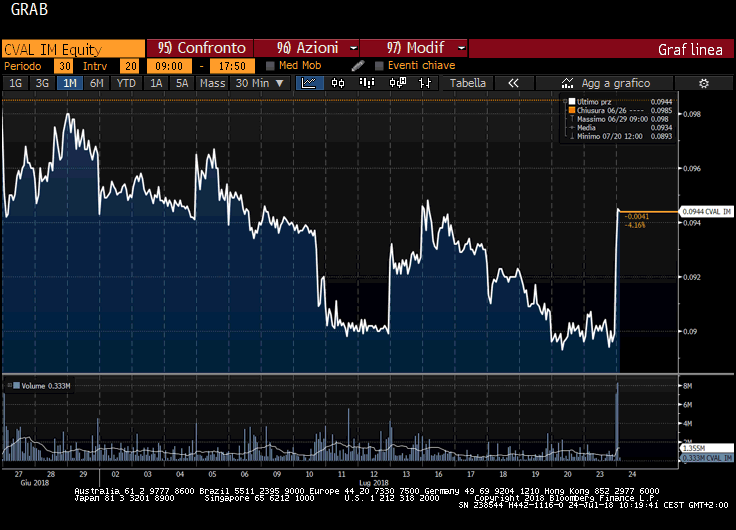Click the Media average marker icon in legend

pos(572,128)
